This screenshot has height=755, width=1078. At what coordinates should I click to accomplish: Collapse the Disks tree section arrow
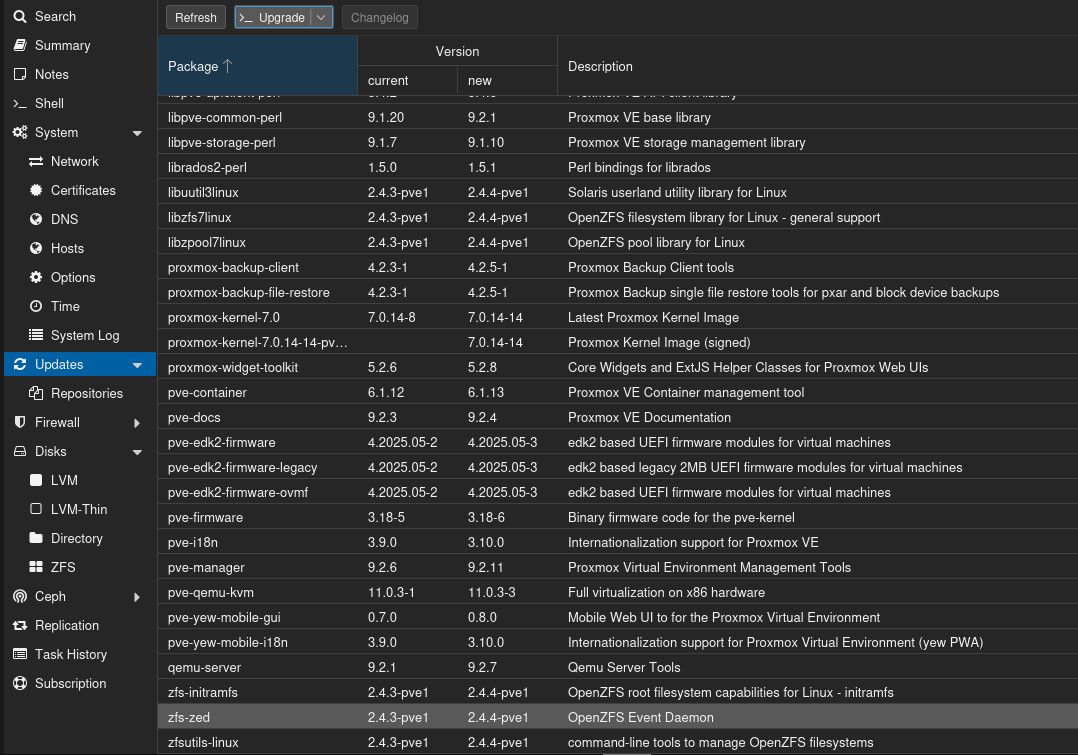click(x=138, y=452)
